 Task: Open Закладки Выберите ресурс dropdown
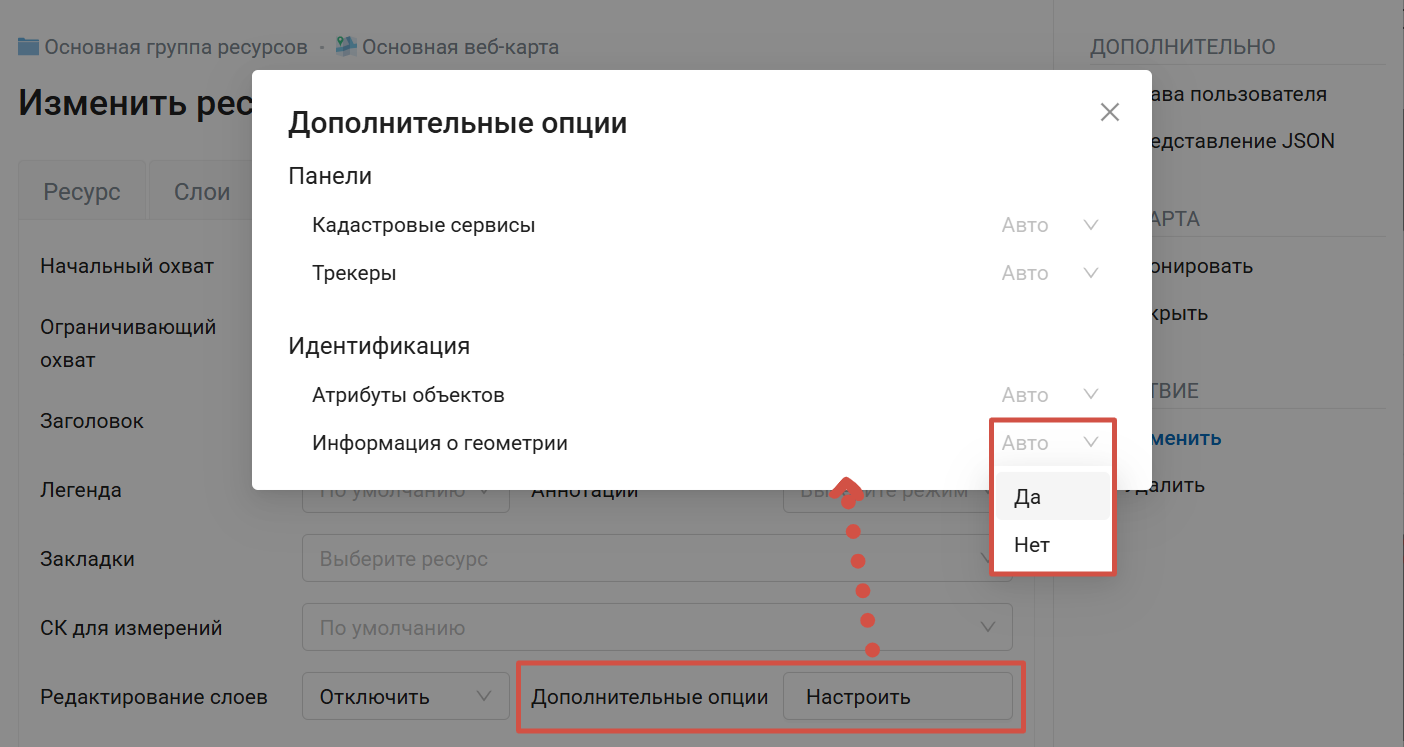pos(657,558)
